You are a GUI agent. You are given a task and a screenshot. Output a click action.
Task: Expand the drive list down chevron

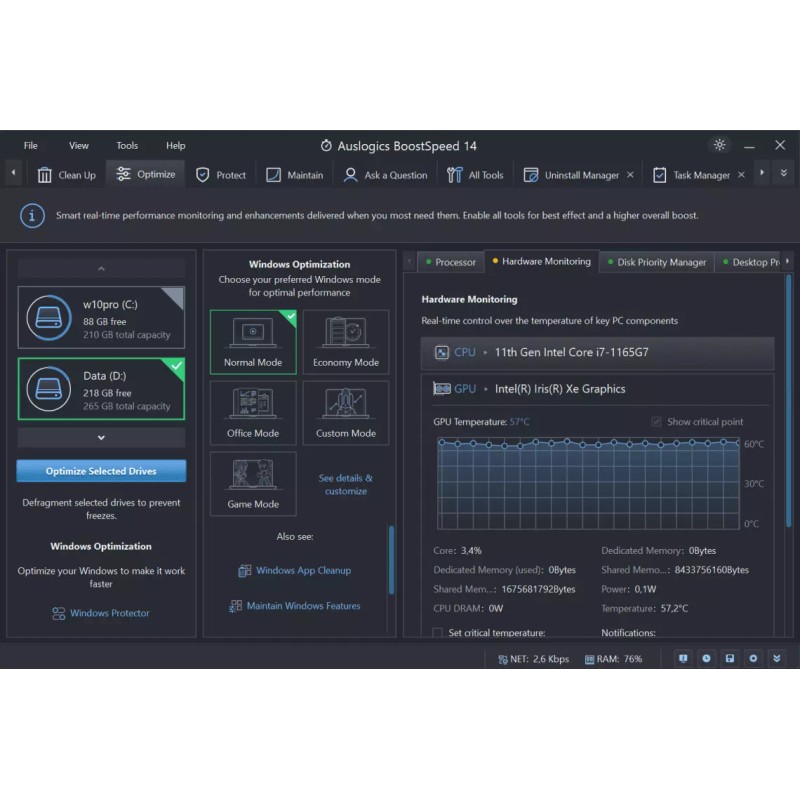101,437
